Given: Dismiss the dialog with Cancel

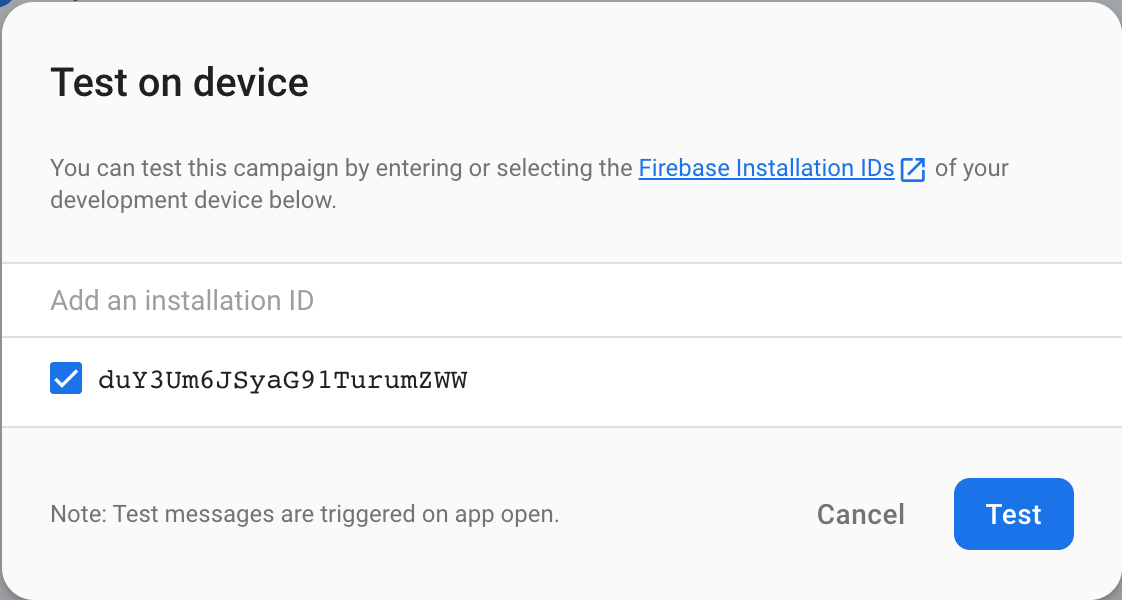Looking at the screenshot, I should click(860, 514).
